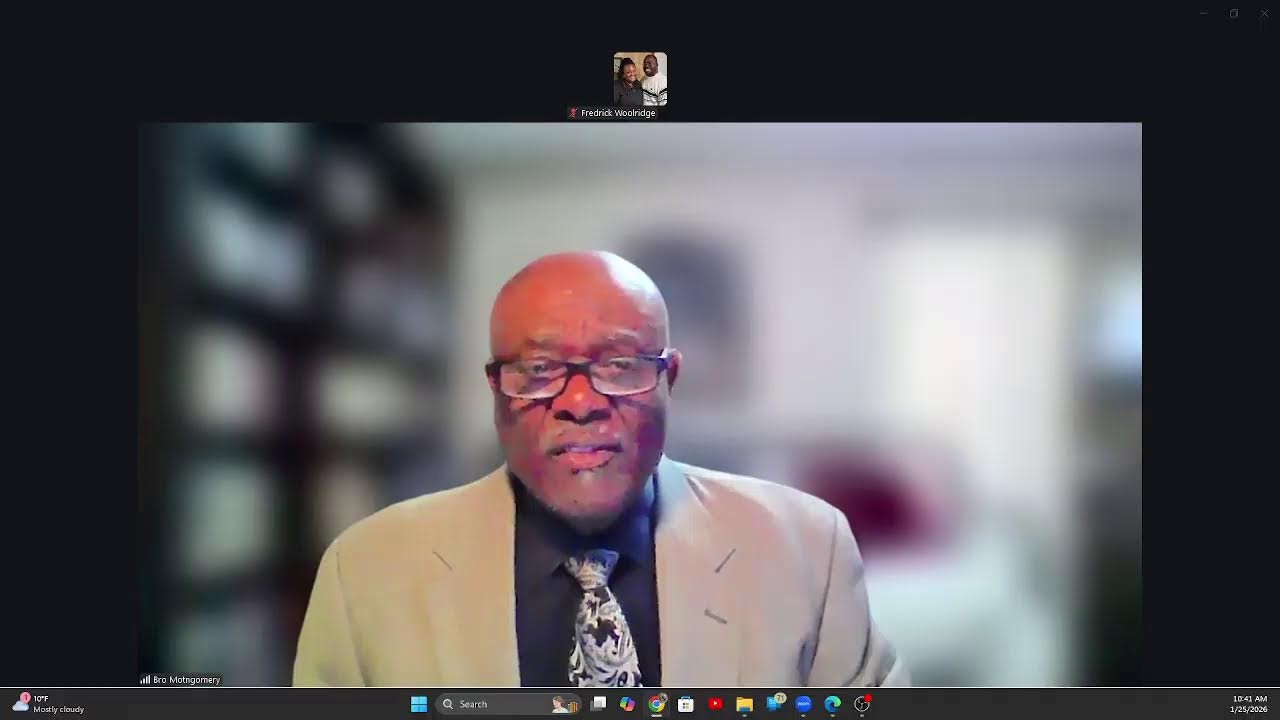
Task: Open File Explorer from the taskbar
Action: 744,704
